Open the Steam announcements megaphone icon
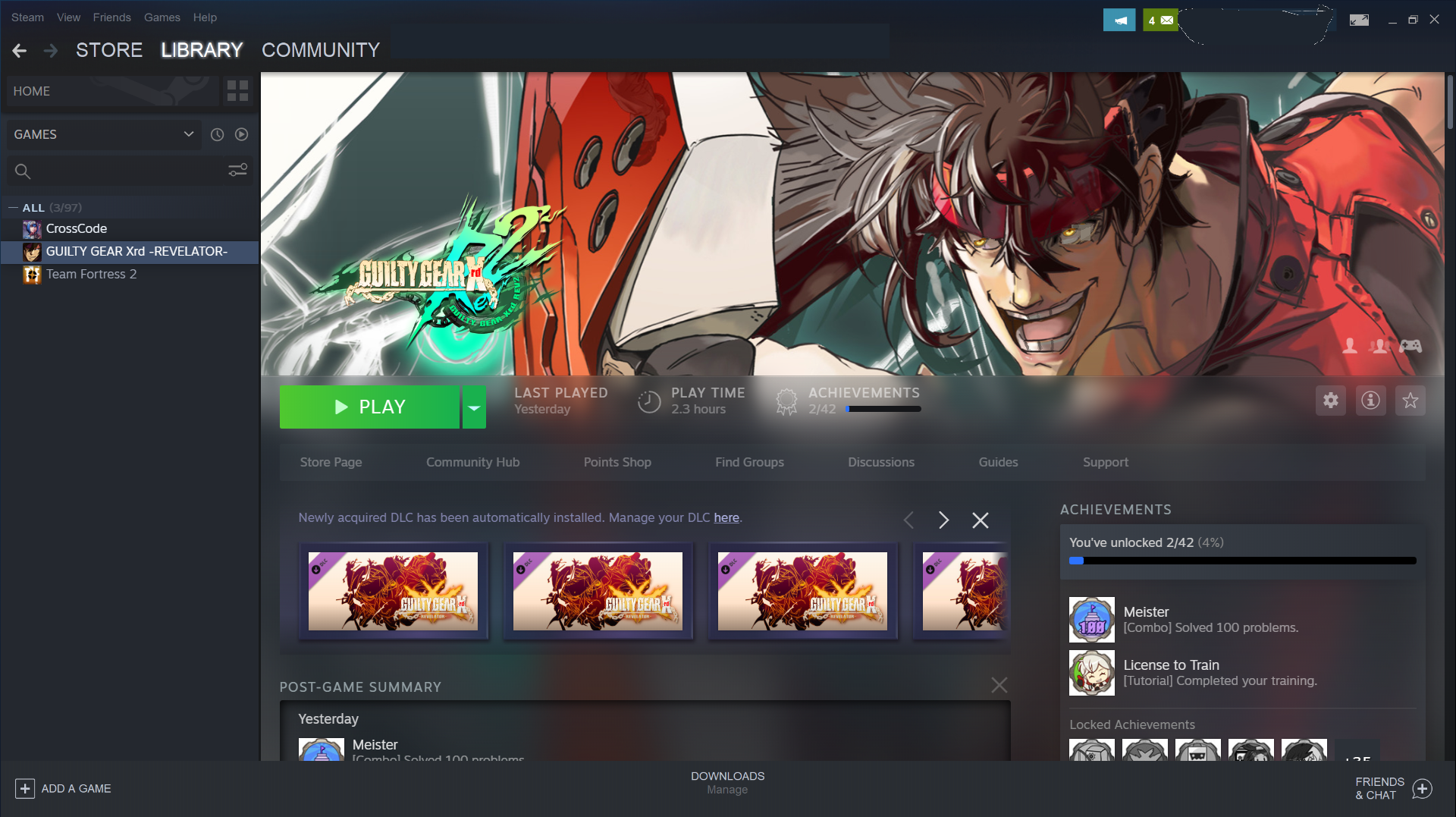 [1119, 20]
